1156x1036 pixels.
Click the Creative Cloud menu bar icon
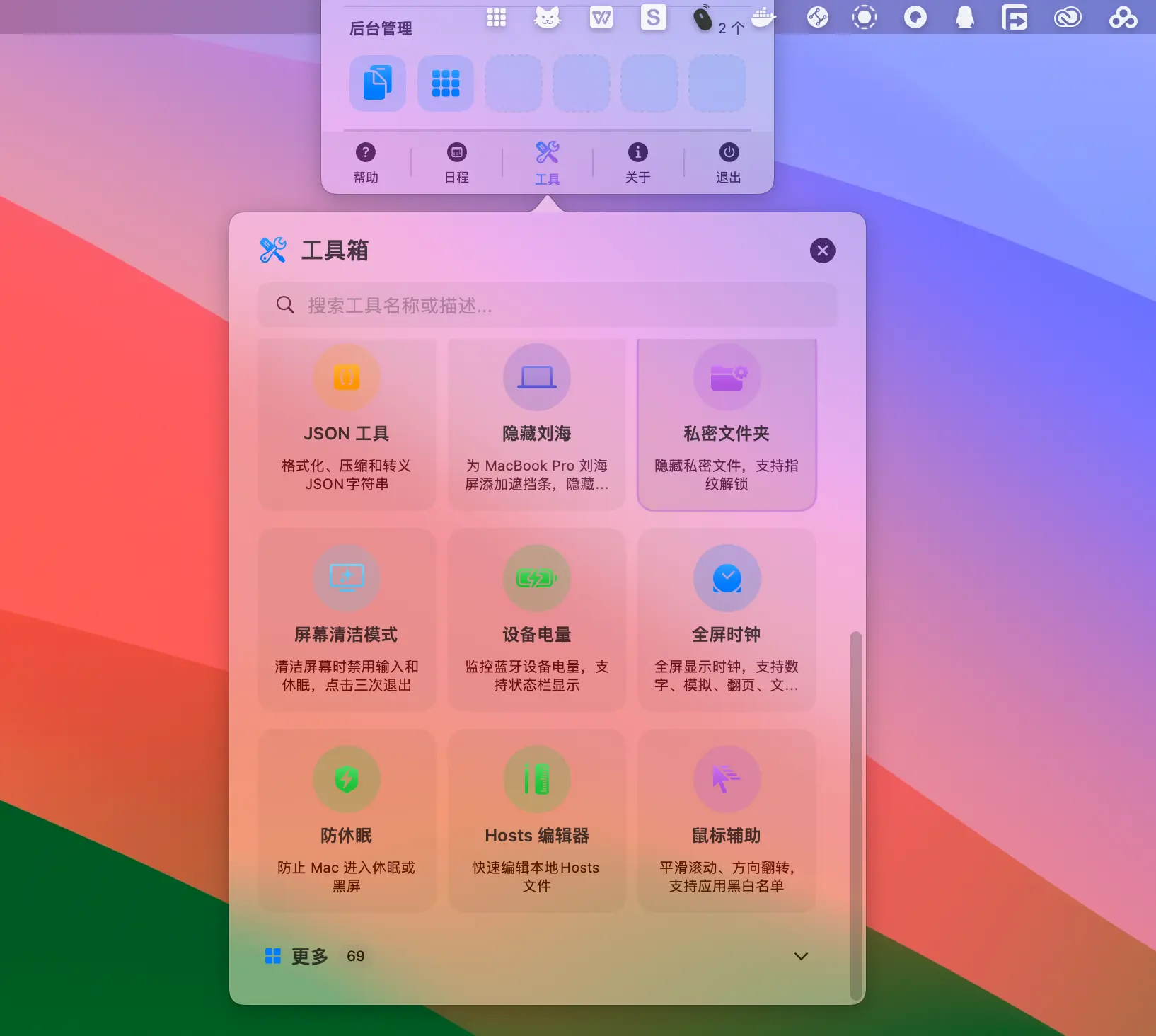pos(1068,17)
